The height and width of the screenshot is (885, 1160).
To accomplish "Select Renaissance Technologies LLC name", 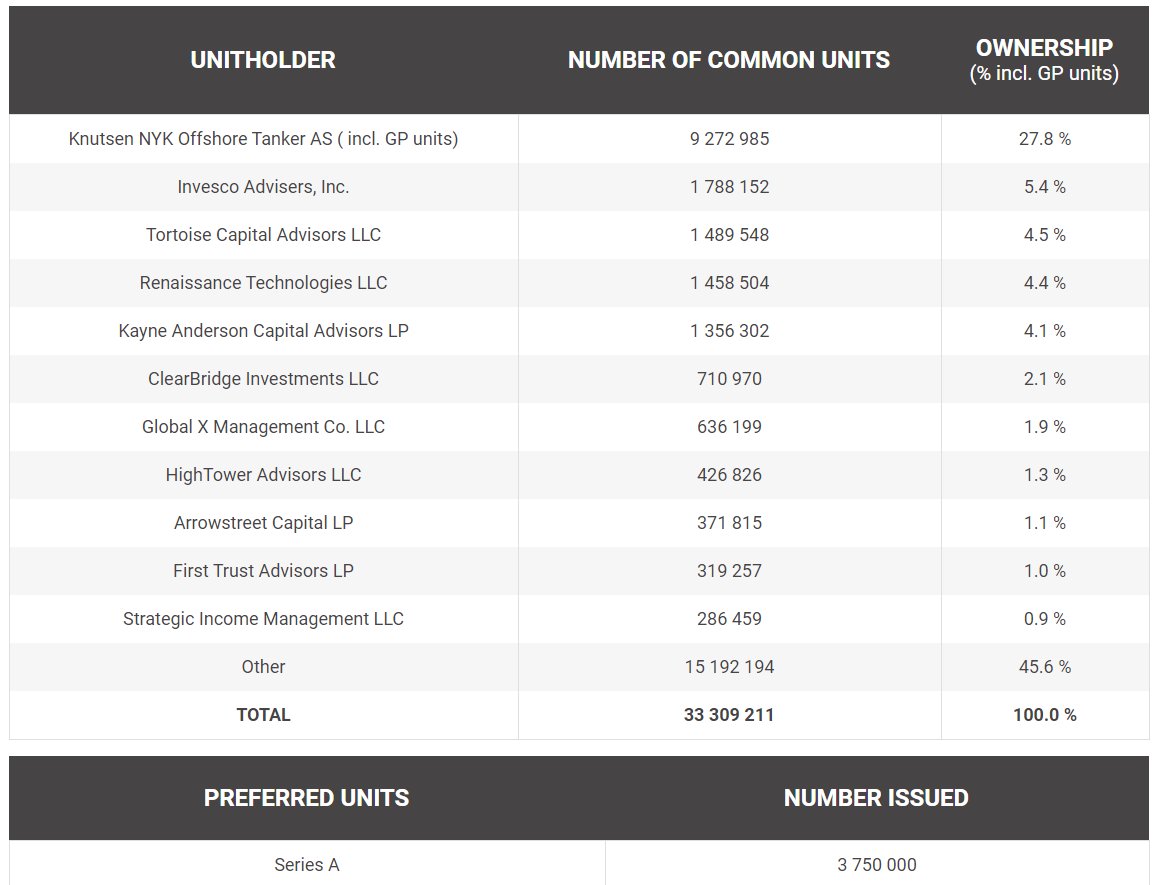I will click(x=263, y=283).
